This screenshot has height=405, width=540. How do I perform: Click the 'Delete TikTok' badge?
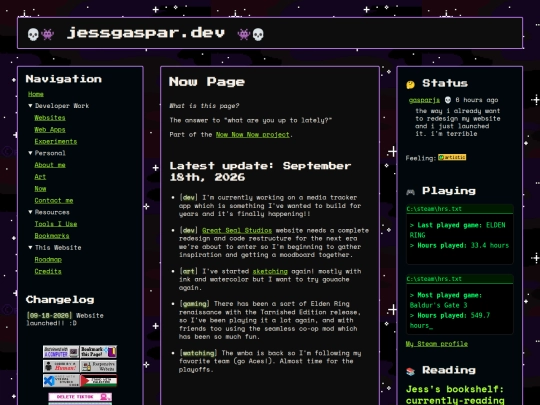[x=80, y=397]
